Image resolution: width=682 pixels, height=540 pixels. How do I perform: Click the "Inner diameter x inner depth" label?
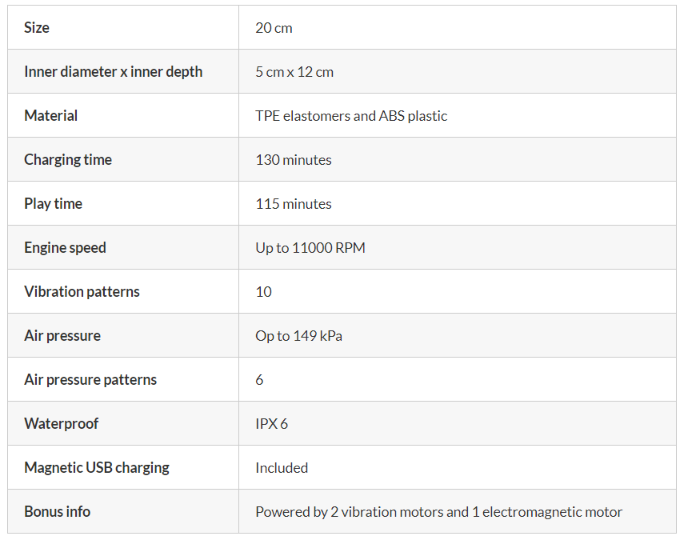(x=113, y=72)
